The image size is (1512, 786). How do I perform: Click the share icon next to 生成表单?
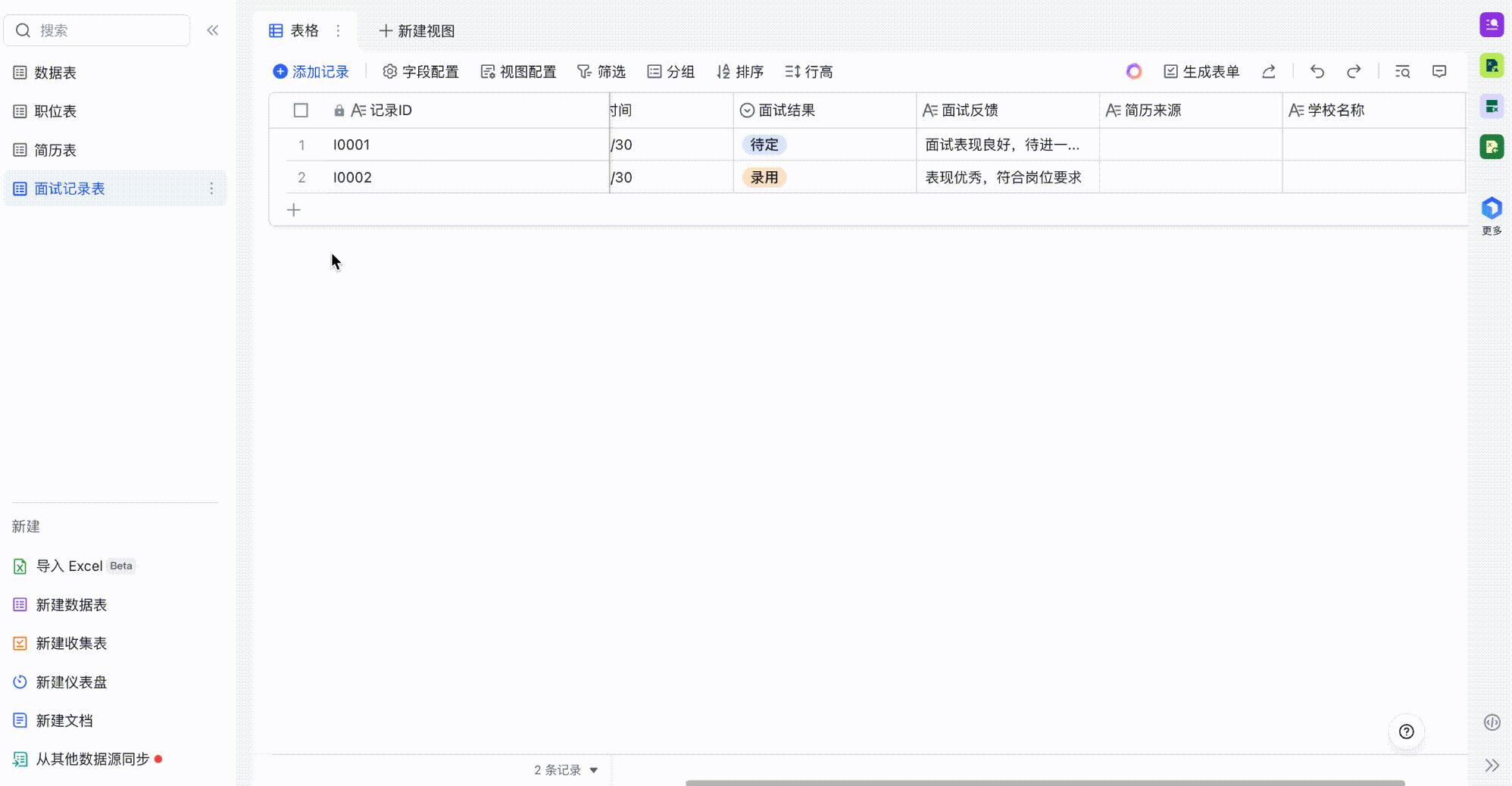(1269, 71)
